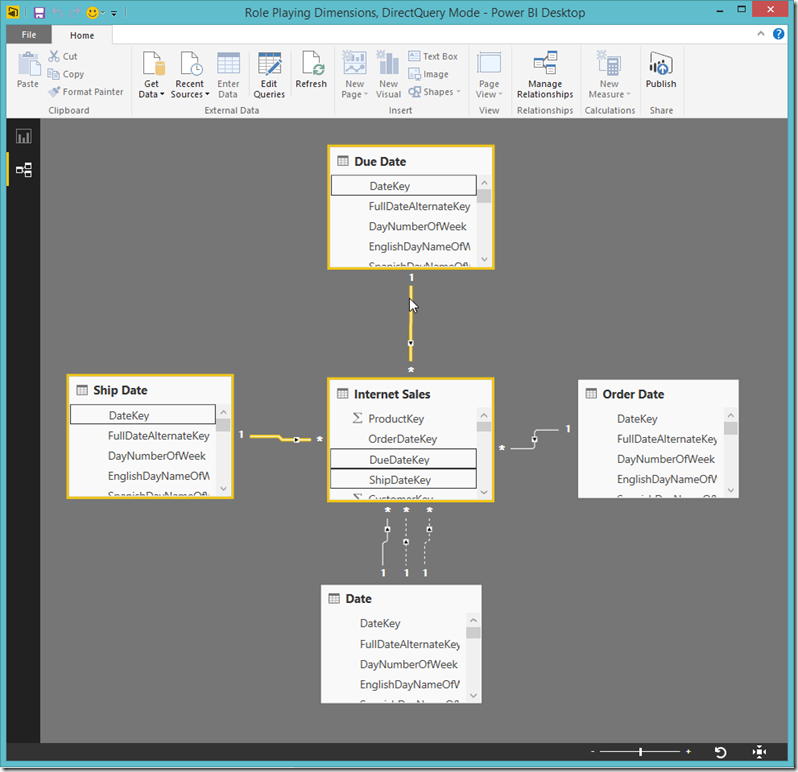The image size is (798, 772).
Task: Open Quick Access Toolbar customize dropdown
Action: point(114,13)
